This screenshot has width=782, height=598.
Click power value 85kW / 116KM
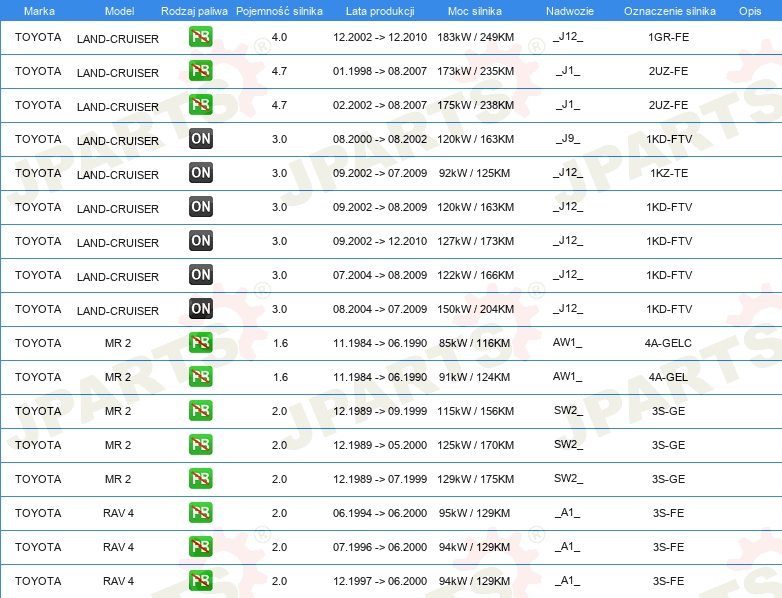[474, 343]
